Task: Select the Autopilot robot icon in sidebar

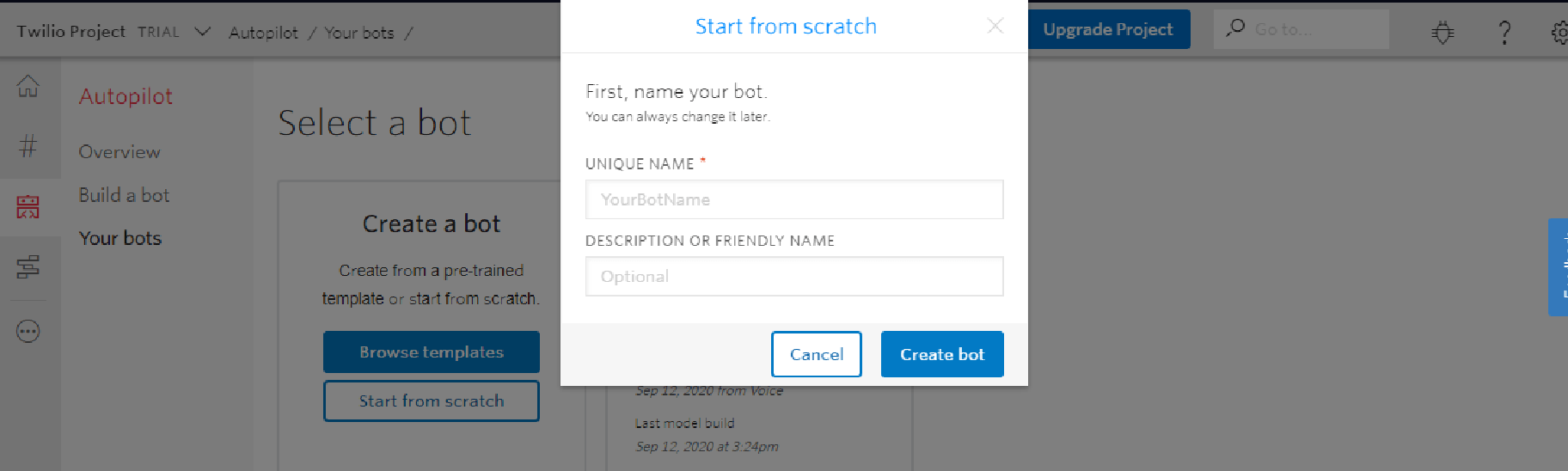Action: pyautogui.click(x=28, y=206)
